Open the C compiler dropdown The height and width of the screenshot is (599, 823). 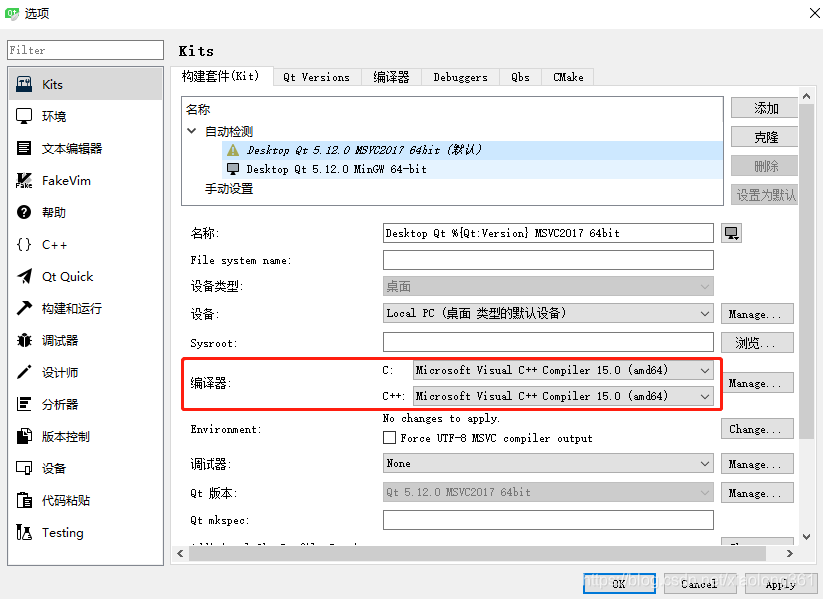(563, 370)
